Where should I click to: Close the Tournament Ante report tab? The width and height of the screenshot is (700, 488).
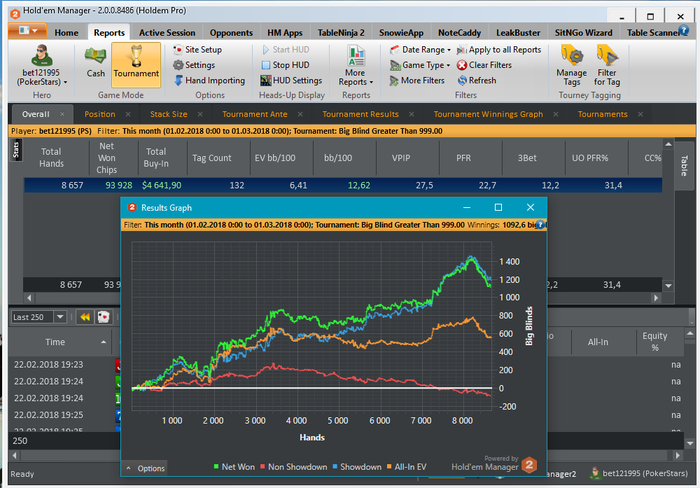300,114
